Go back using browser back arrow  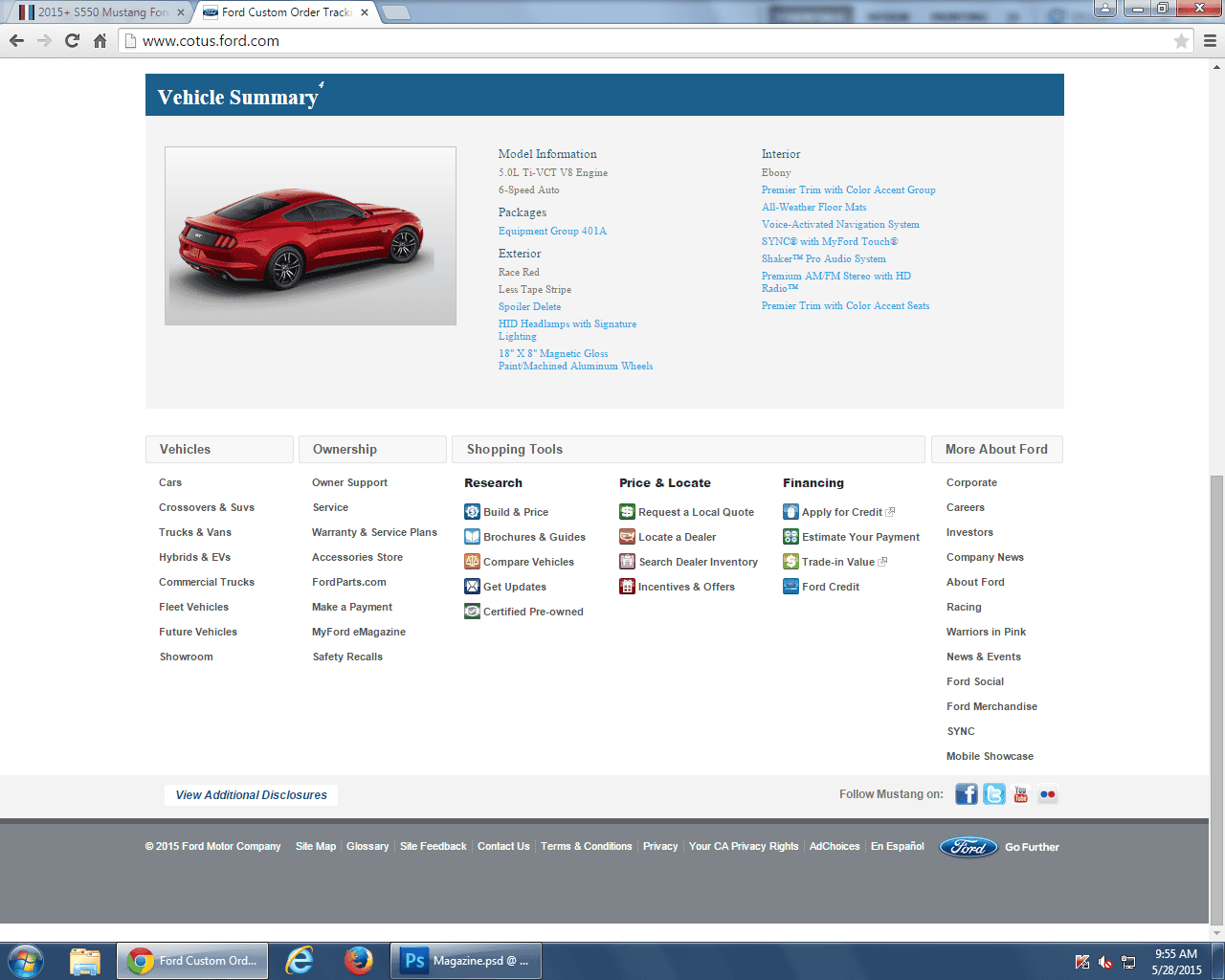[16, 41]
